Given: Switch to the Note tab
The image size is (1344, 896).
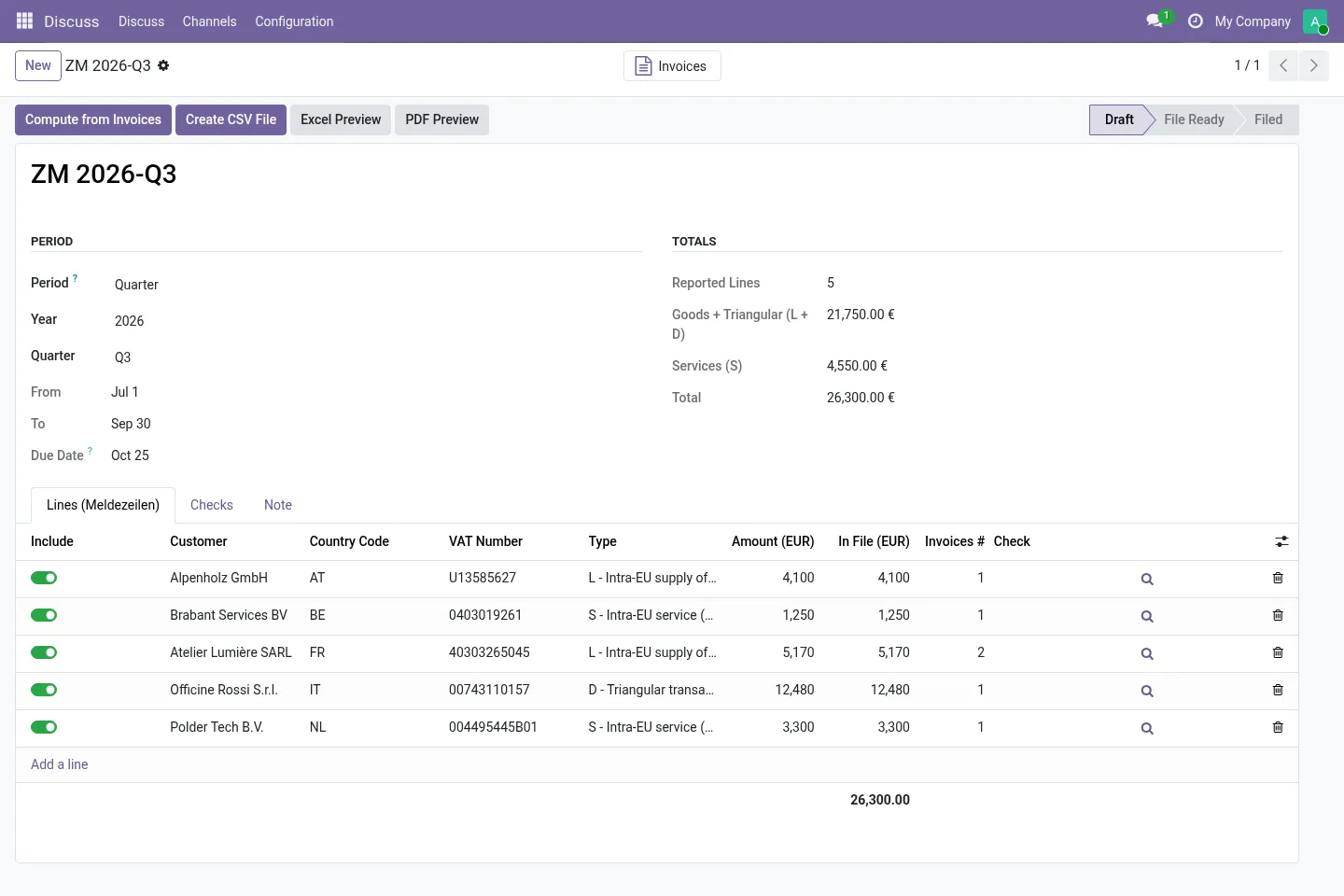Looking at the screenshot, I should click(x=278, y=505).
